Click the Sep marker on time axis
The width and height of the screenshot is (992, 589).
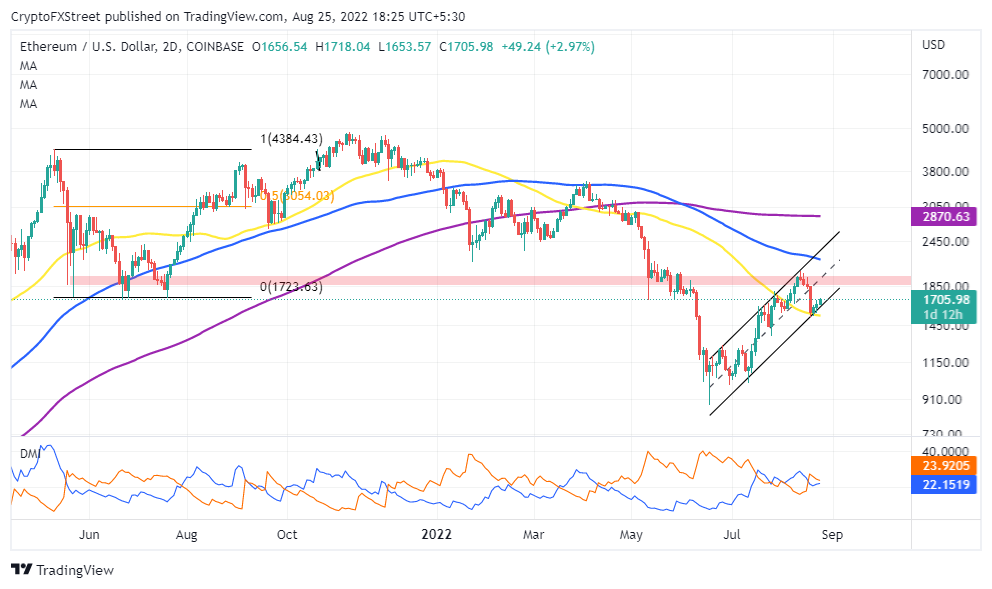pyautogui.click(x=832, y=535)
